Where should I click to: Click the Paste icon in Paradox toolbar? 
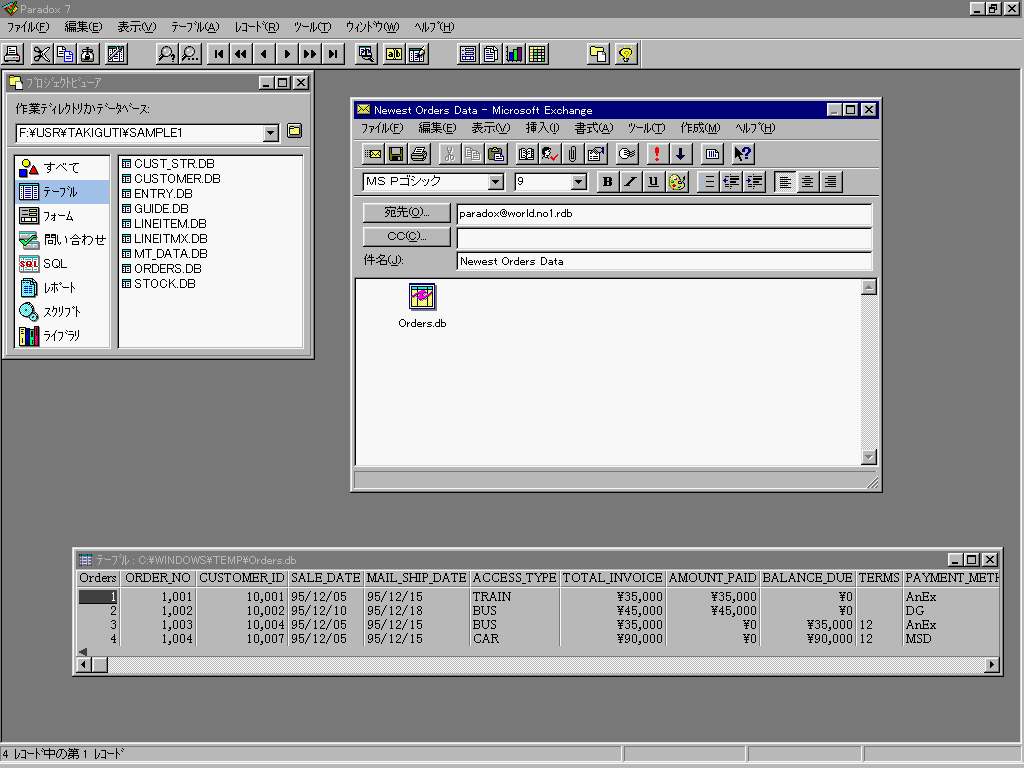88,54
